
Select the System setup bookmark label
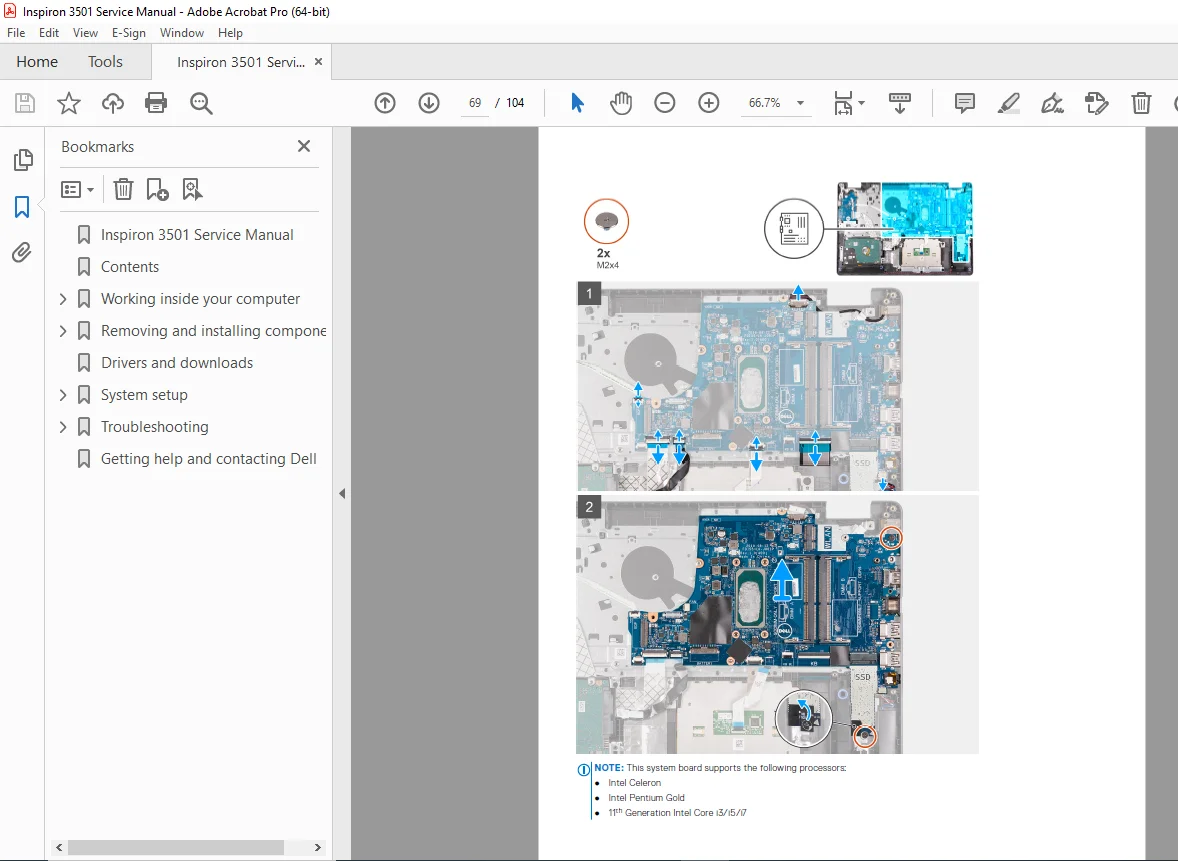click(x=144, y=395)
